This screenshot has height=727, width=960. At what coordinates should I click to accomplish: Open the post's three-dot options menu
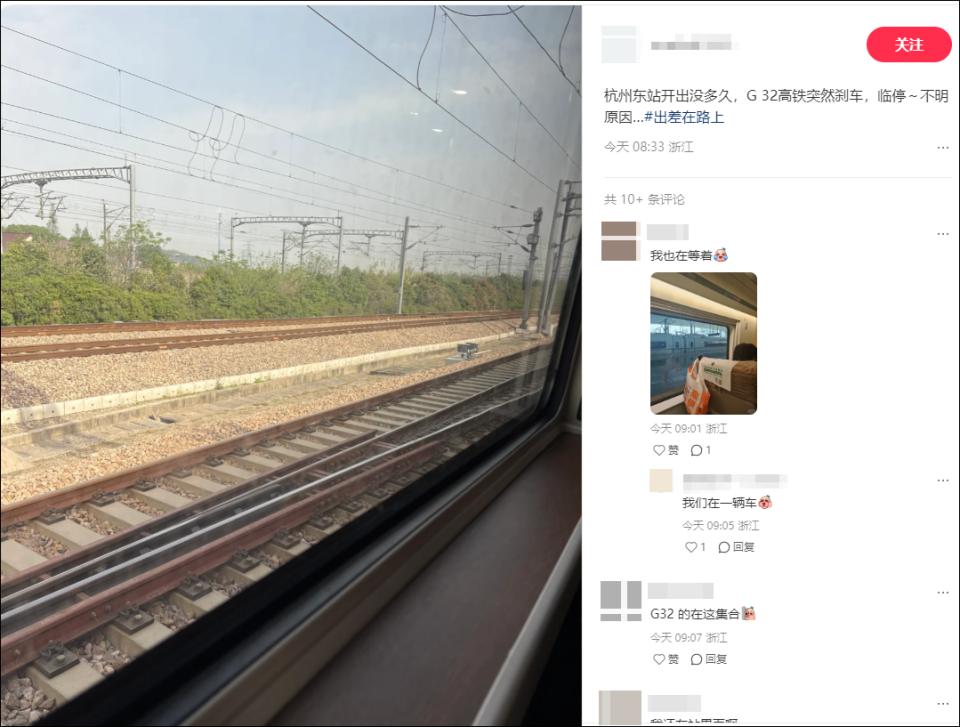tap(942, 148)
